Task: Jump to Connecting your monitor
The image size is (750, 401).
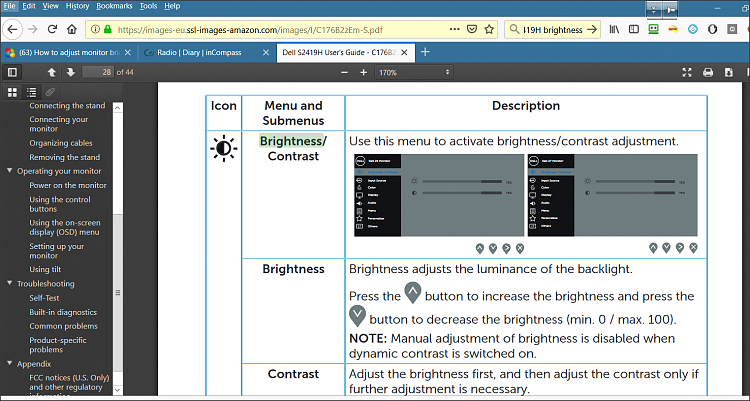Action: pos(58,124)
